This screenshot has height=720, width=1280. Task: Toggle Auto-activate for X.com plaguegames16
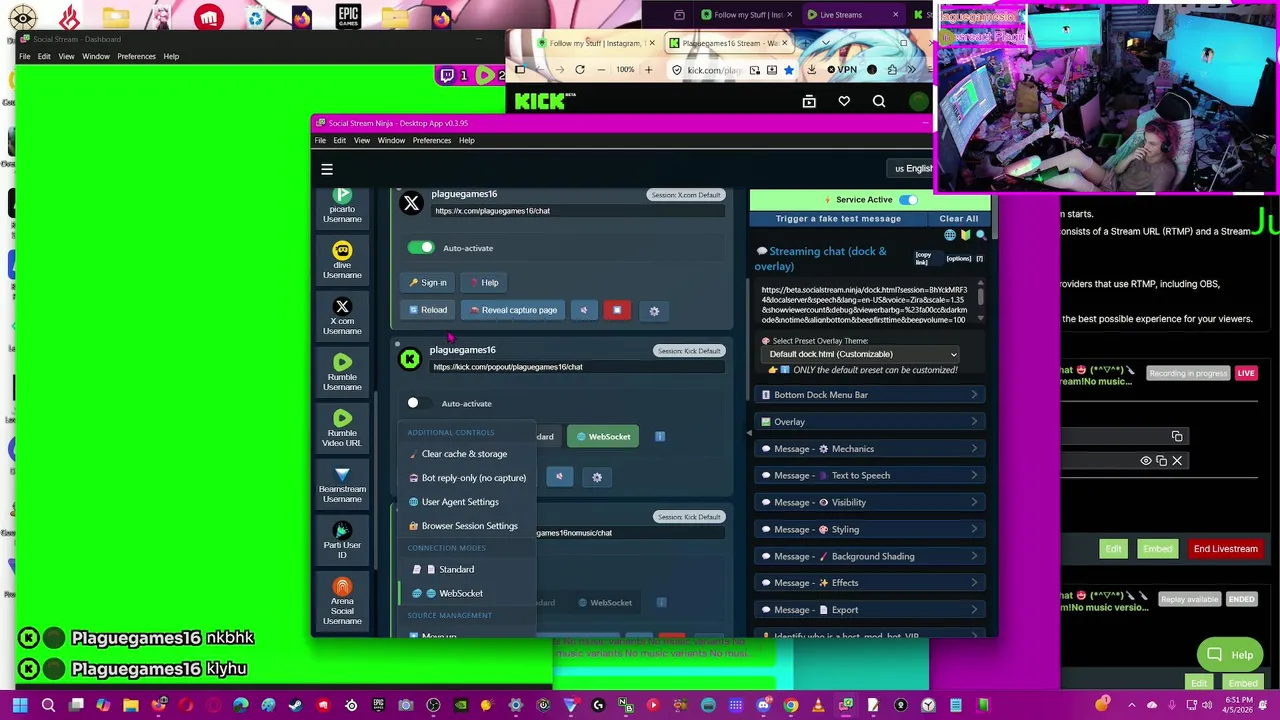coord(421,248)
